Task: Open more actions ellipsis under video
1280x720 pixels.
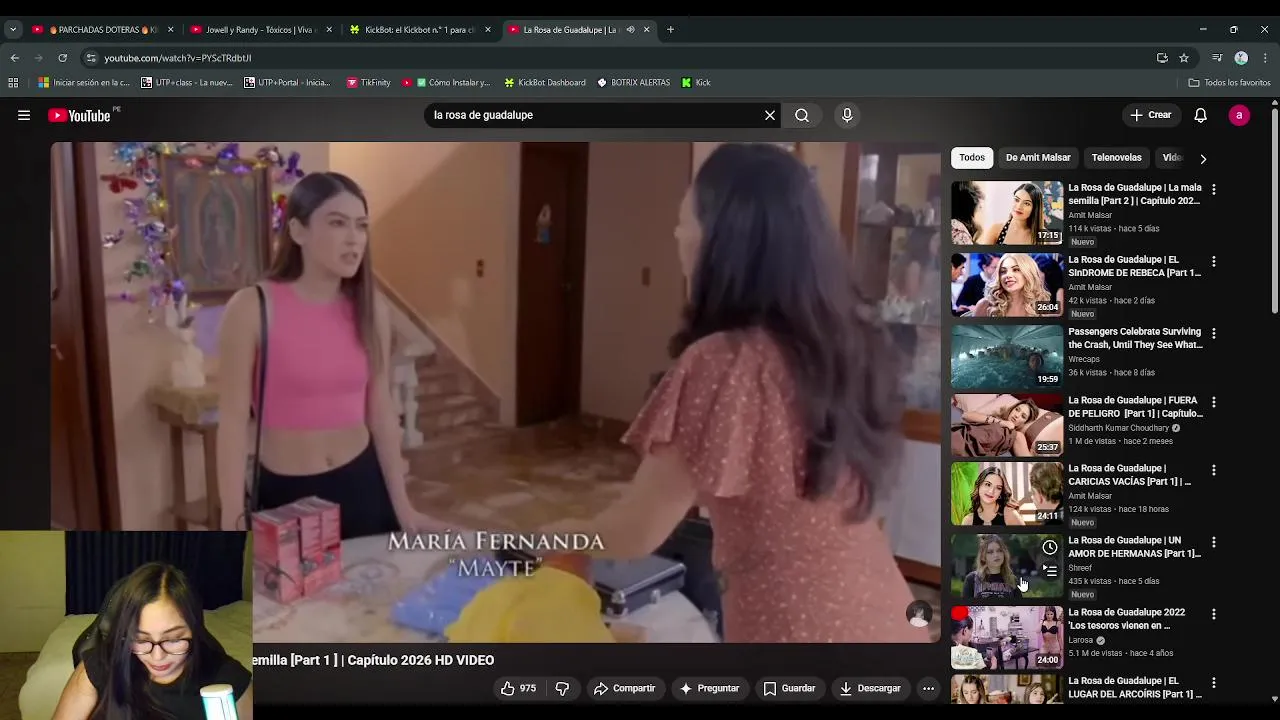Action: coord(928,688)
